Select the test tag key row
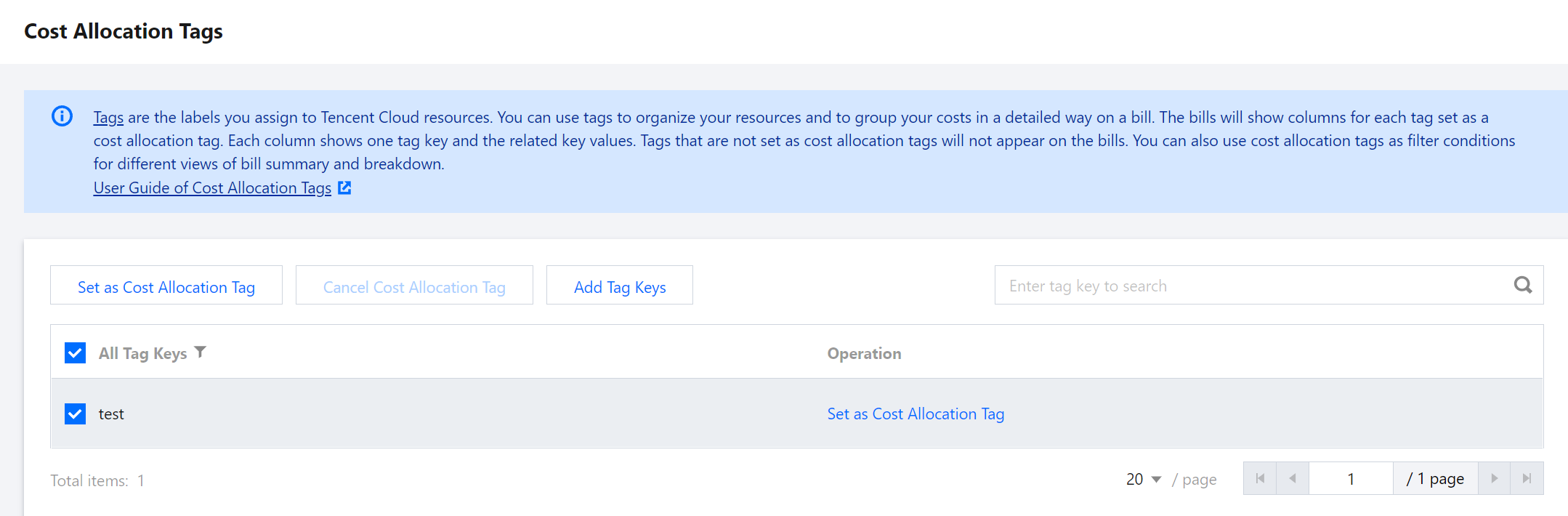The image size is (1568, 516). pyautogui.click(x=436, y=414)
